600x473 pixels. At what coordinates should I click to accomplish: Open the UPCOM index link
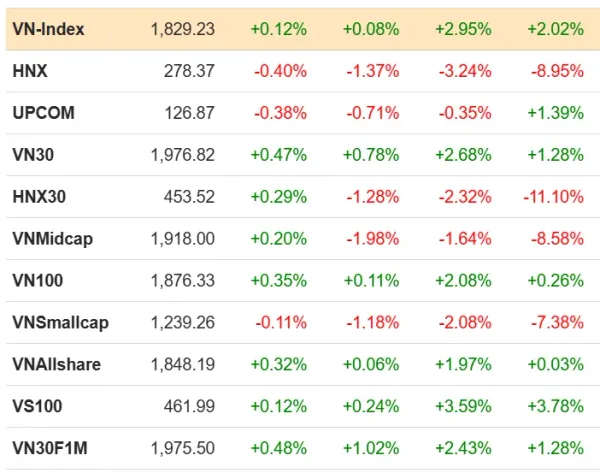pyautogui.click(x=43, y=113)
